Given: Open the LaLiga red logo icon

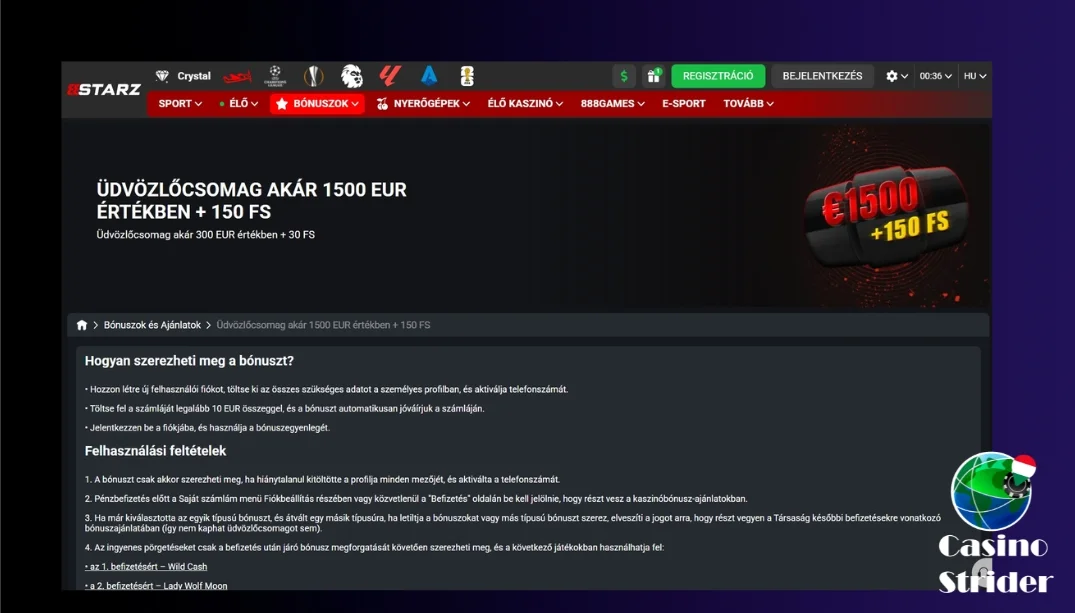Looking at the screenshot, I should [390, 75].
